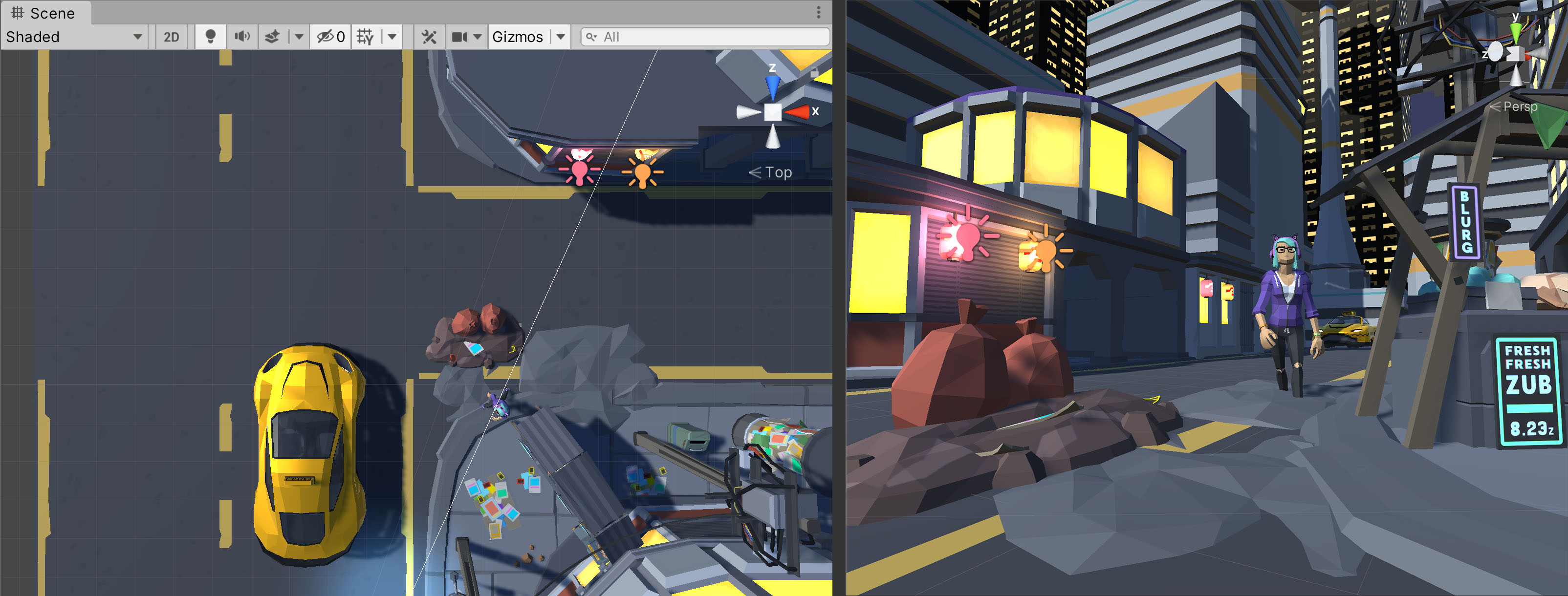The width and height of the screenshot is (1568, 596).
Task: Open the Scene panel three-dot menu
Action: [x=819, y=12]
